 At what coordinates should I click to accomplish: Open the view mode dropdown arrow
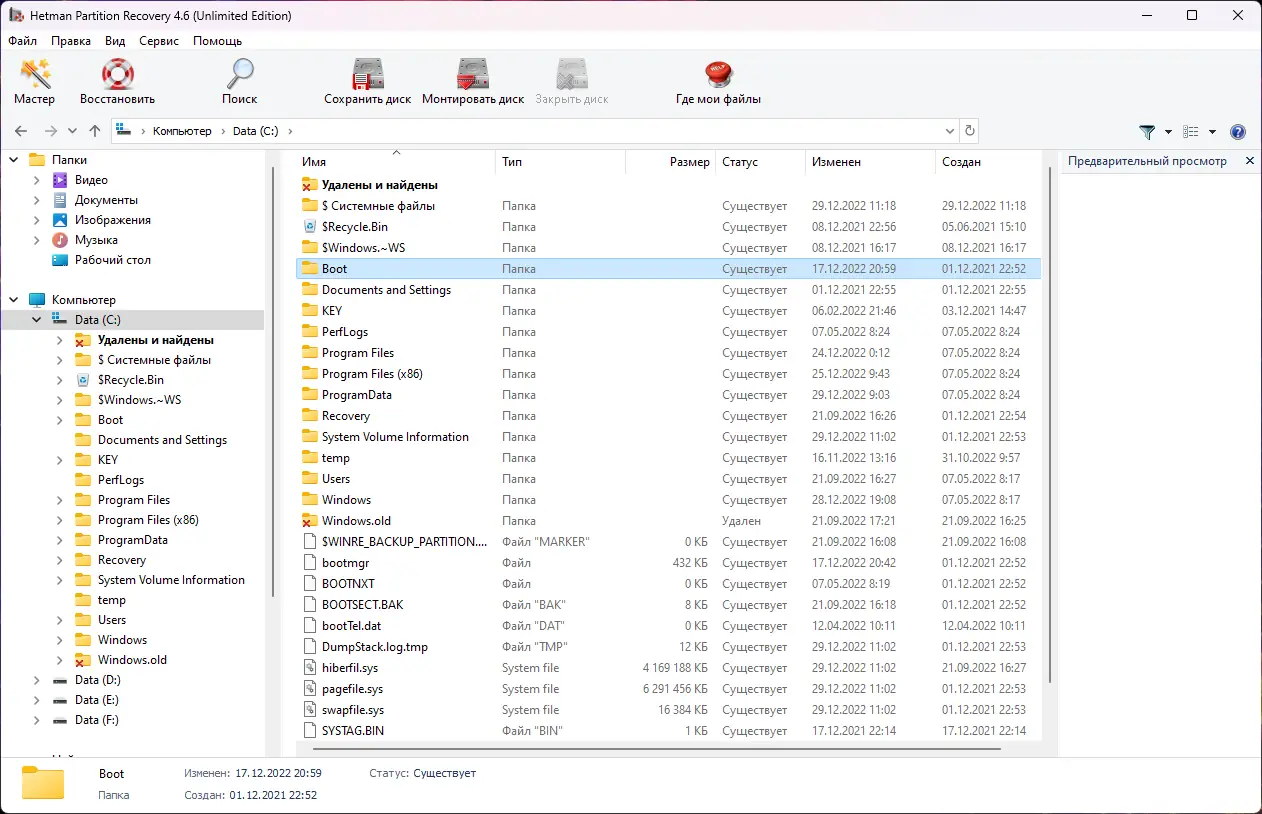tap(1212, 132)
